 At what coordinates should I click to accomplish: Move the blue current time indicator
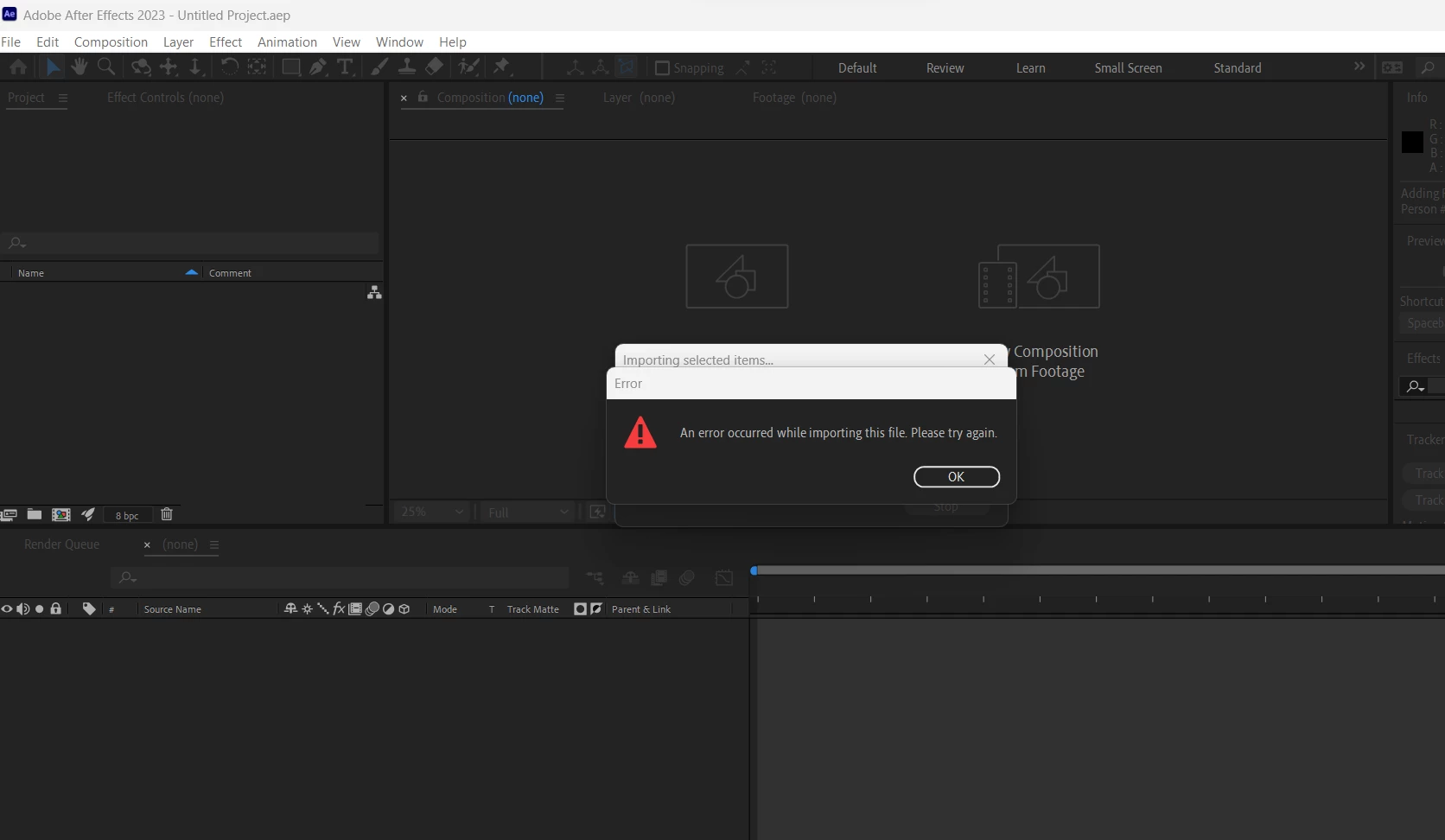pyautogui.click(x=754, y=571)
